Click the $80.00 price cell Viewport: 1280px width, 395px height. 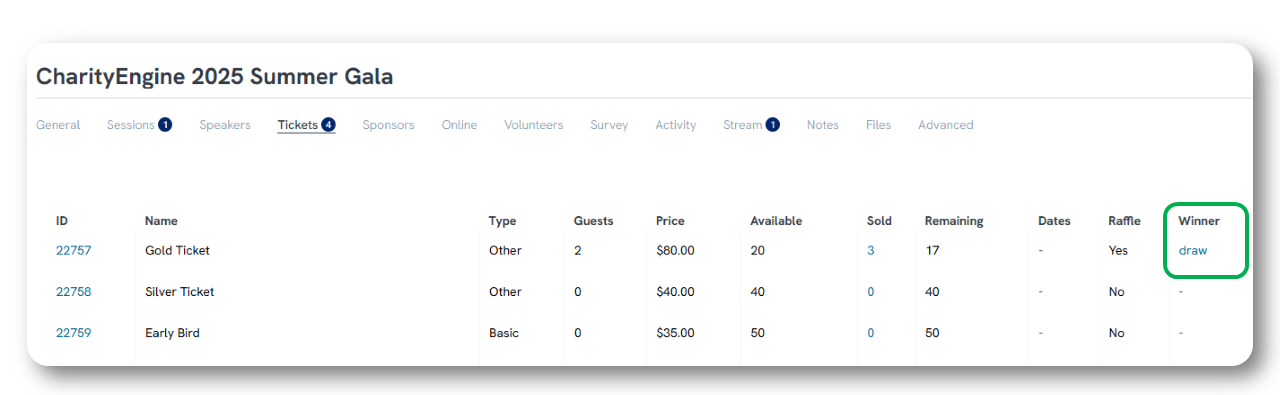point(675,250)
